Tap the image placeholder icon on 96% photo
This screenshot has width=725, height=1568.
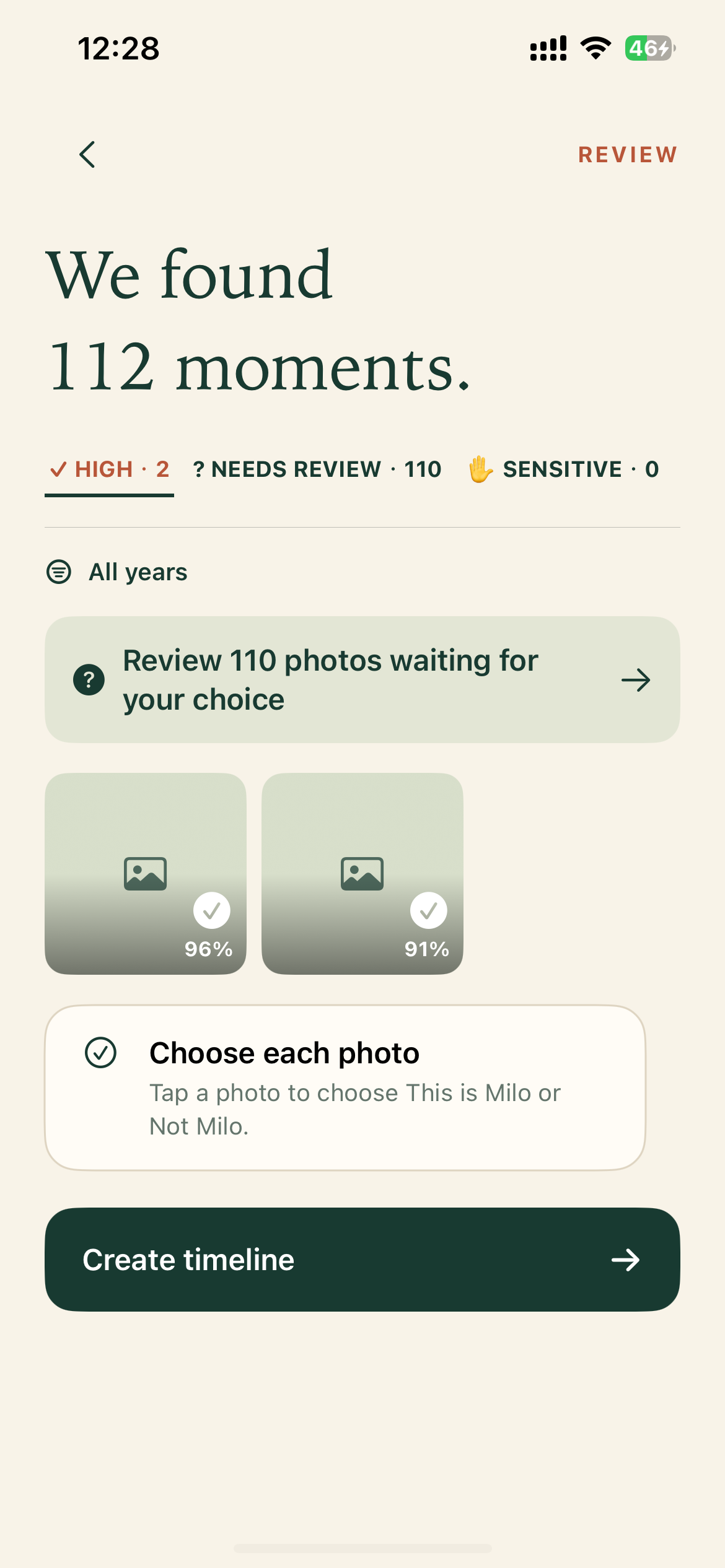point(145,874)
